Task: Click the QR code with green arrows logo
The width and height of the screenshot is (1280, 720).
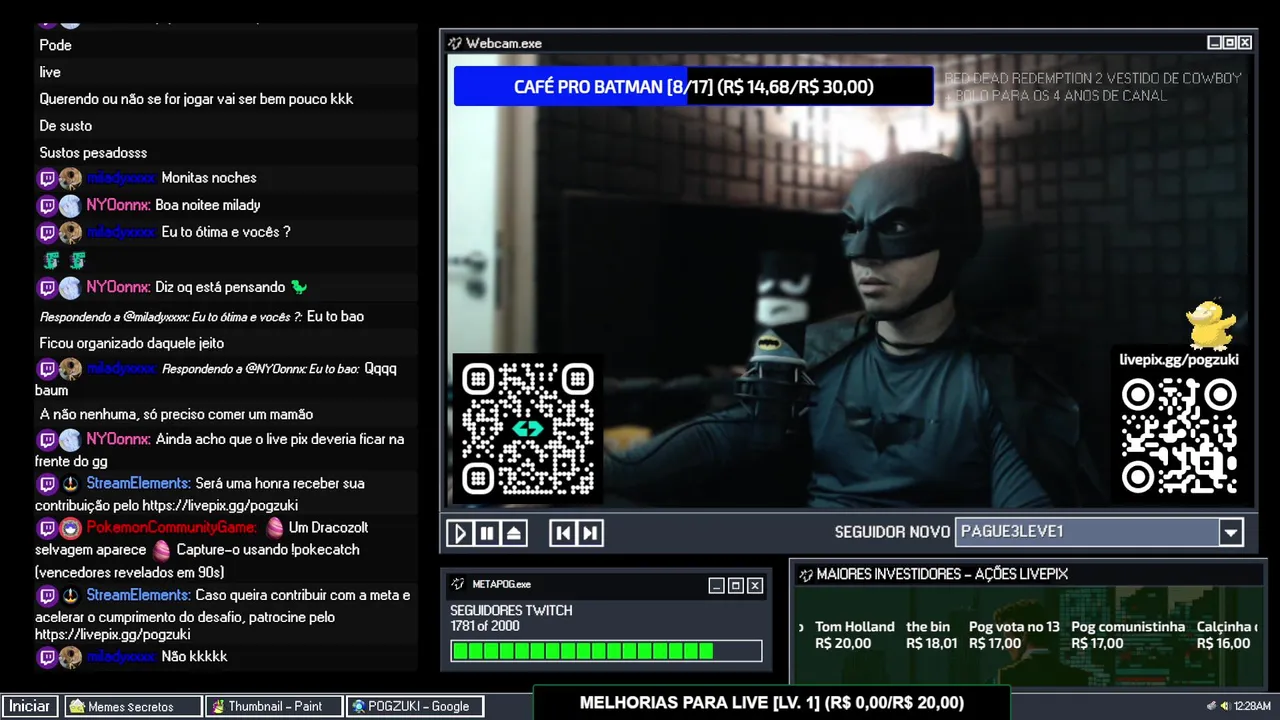Action: 527,428
